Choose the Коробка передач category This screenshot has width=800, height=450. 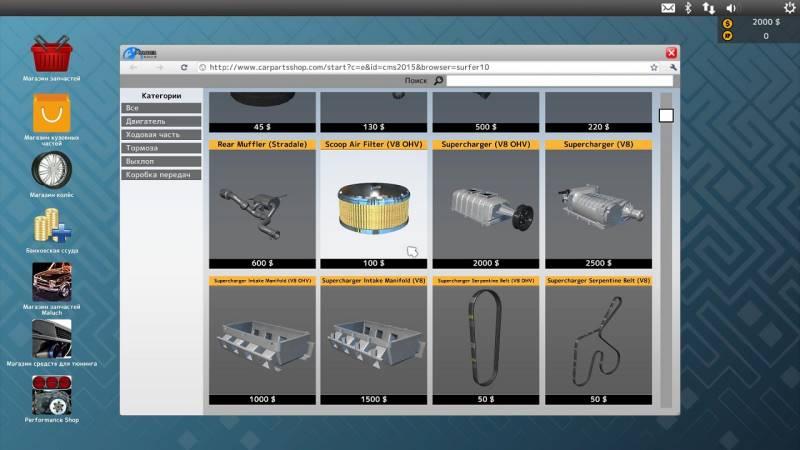pos(161,175)
